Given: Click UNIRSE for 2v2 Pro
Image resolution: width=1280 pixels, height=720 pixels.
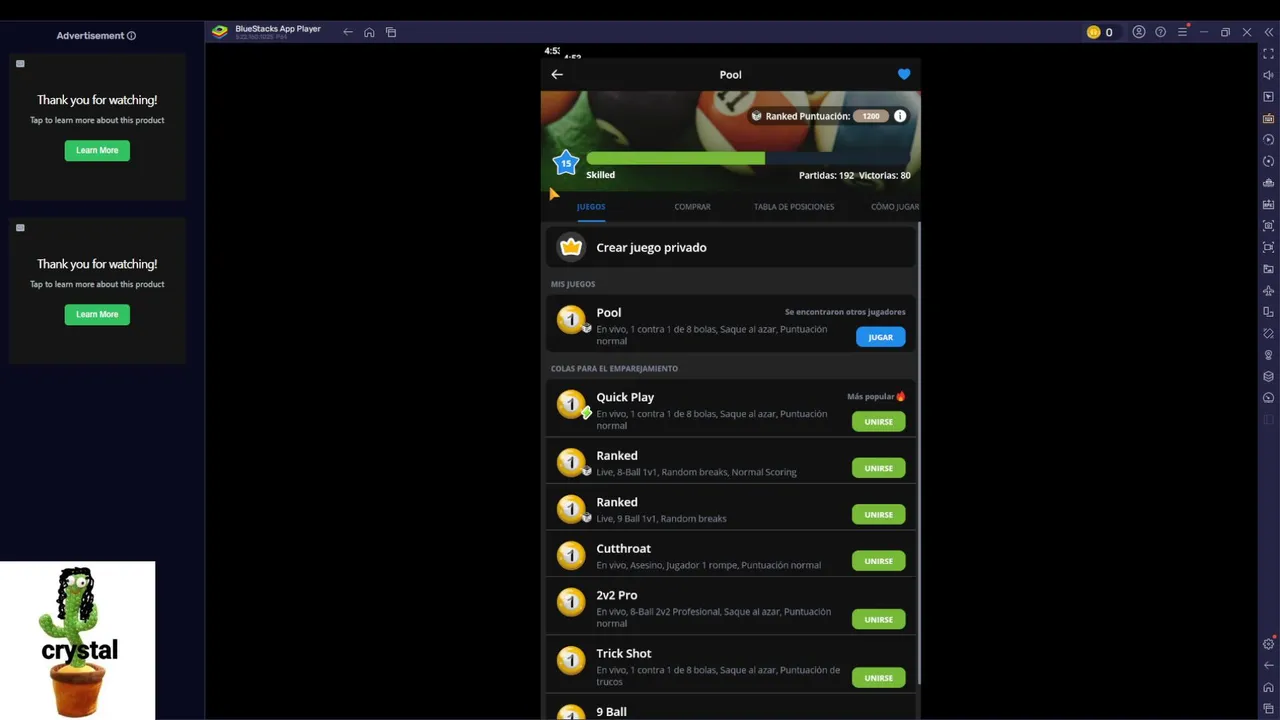Looking at the screenshot, I should pos(879,620).
